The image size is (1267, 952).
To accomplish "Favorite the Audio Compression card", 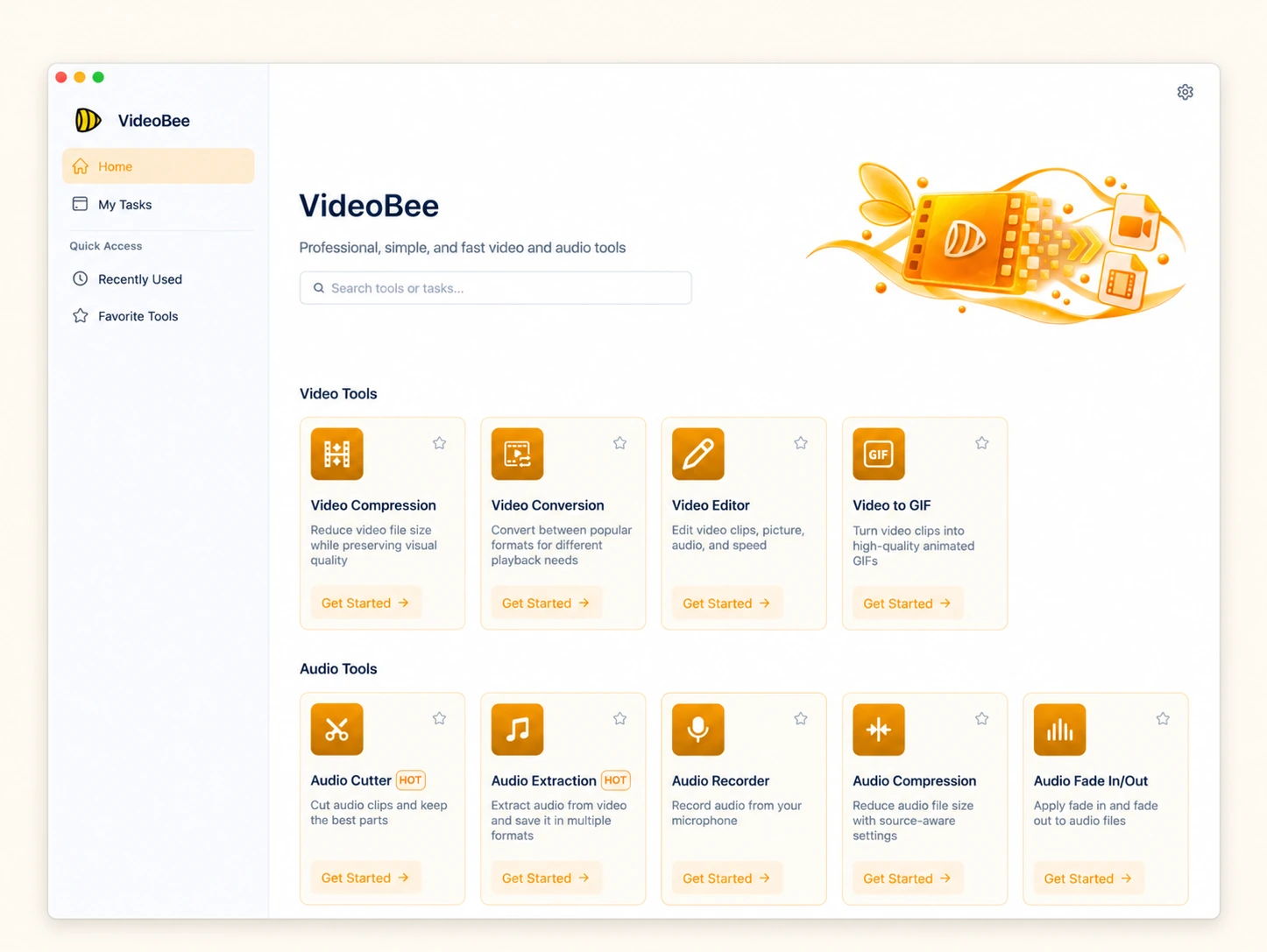I will (x=981, y=718).
